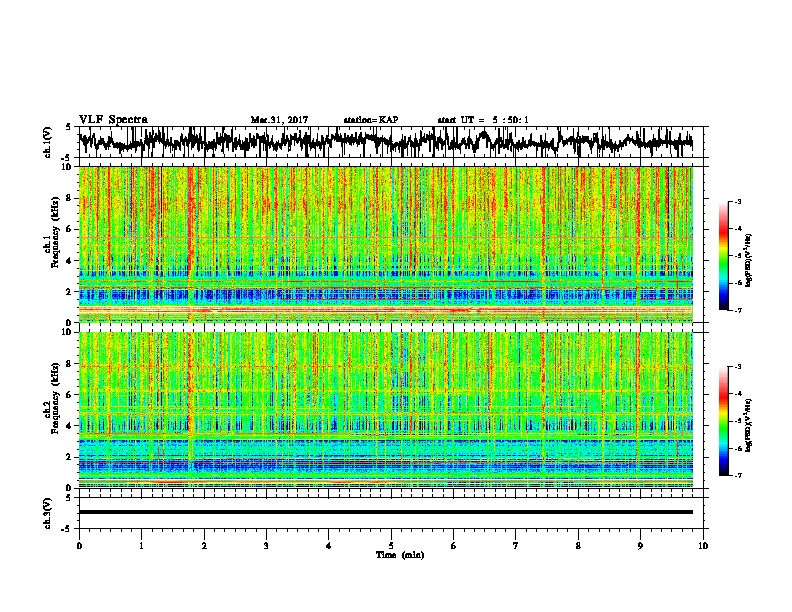Click the time axis tick label "10"
The width and height of the screenshot is (792, 612).
[703, 546]
